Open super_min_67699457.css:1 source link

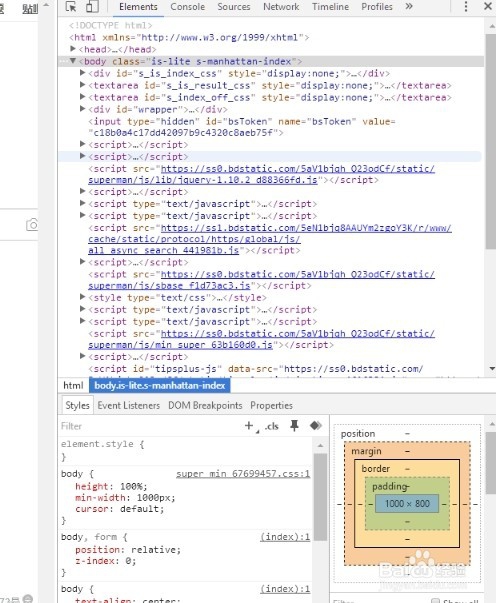point(243,474)
